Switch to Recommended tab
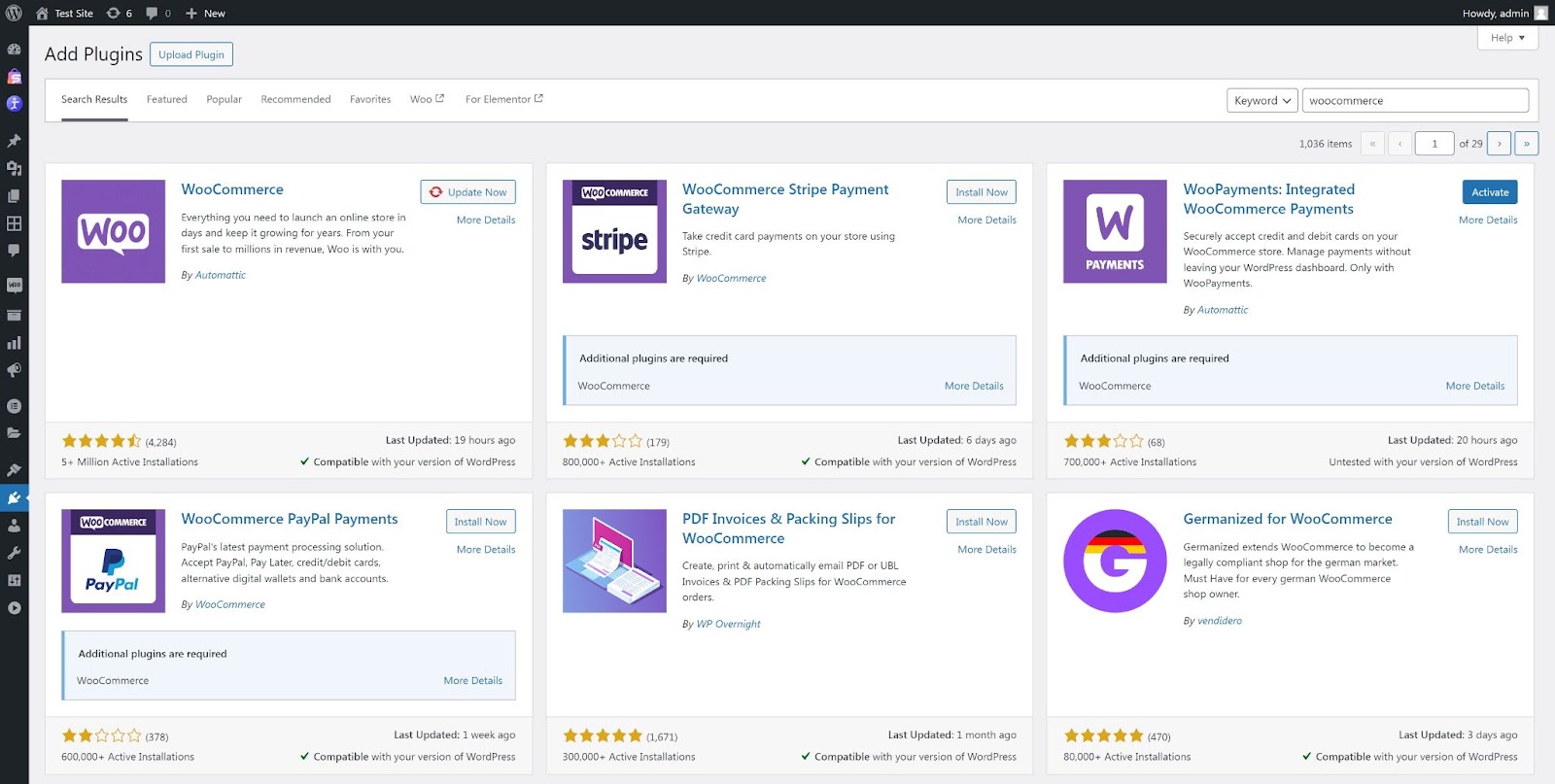Image resolution: width=1555 pixels, height=784 pixels. pyautogui.click(x=295, y=99)
